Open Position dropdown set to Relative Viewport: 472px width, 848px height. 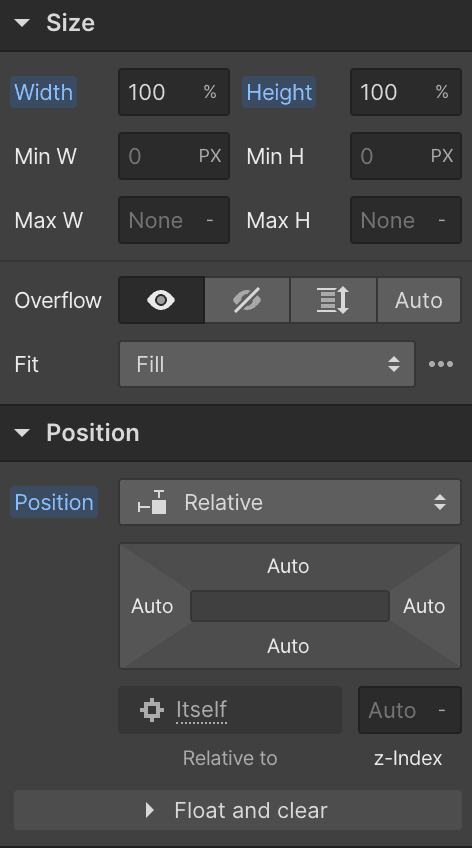tap(290, 502)
